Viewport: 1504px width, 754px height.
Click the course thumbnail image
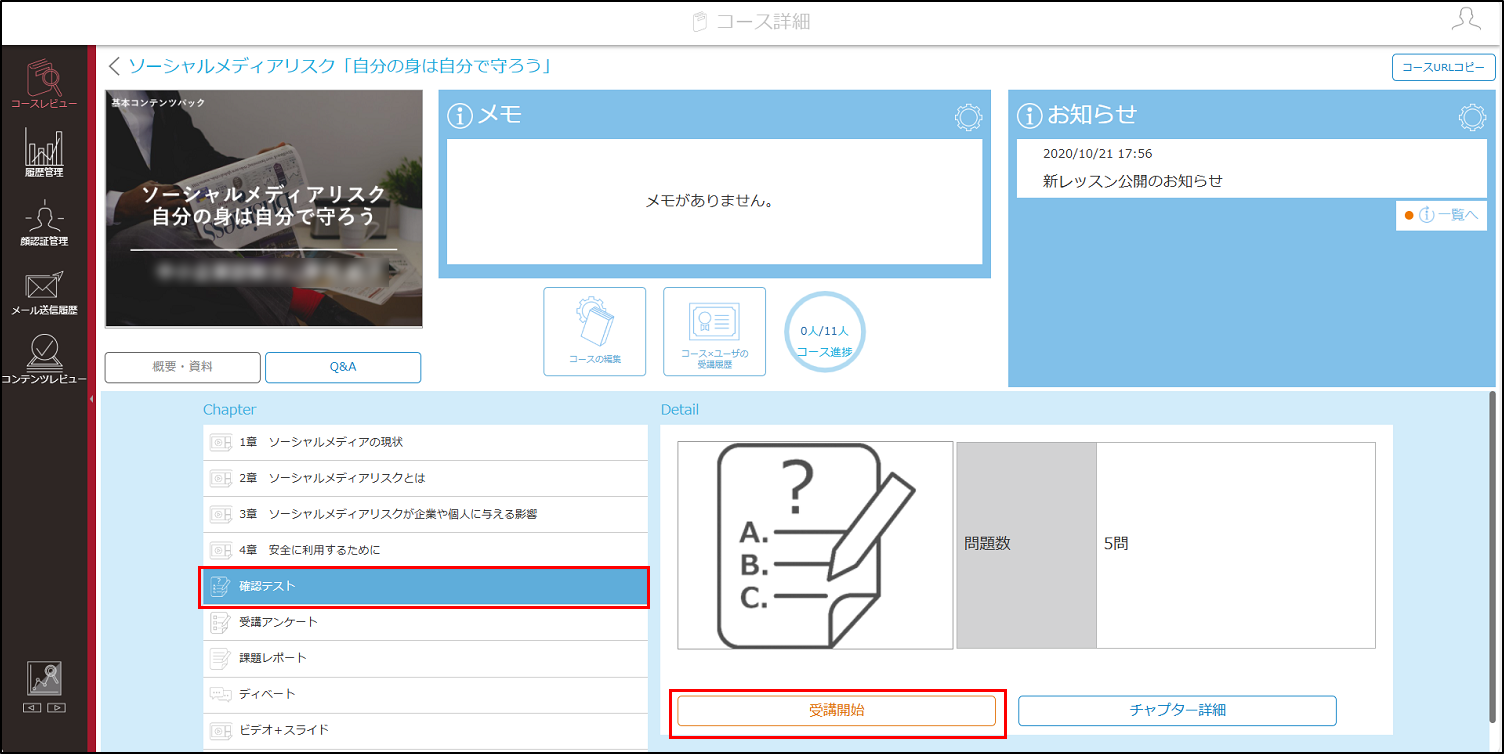click(x=264, y=208)
